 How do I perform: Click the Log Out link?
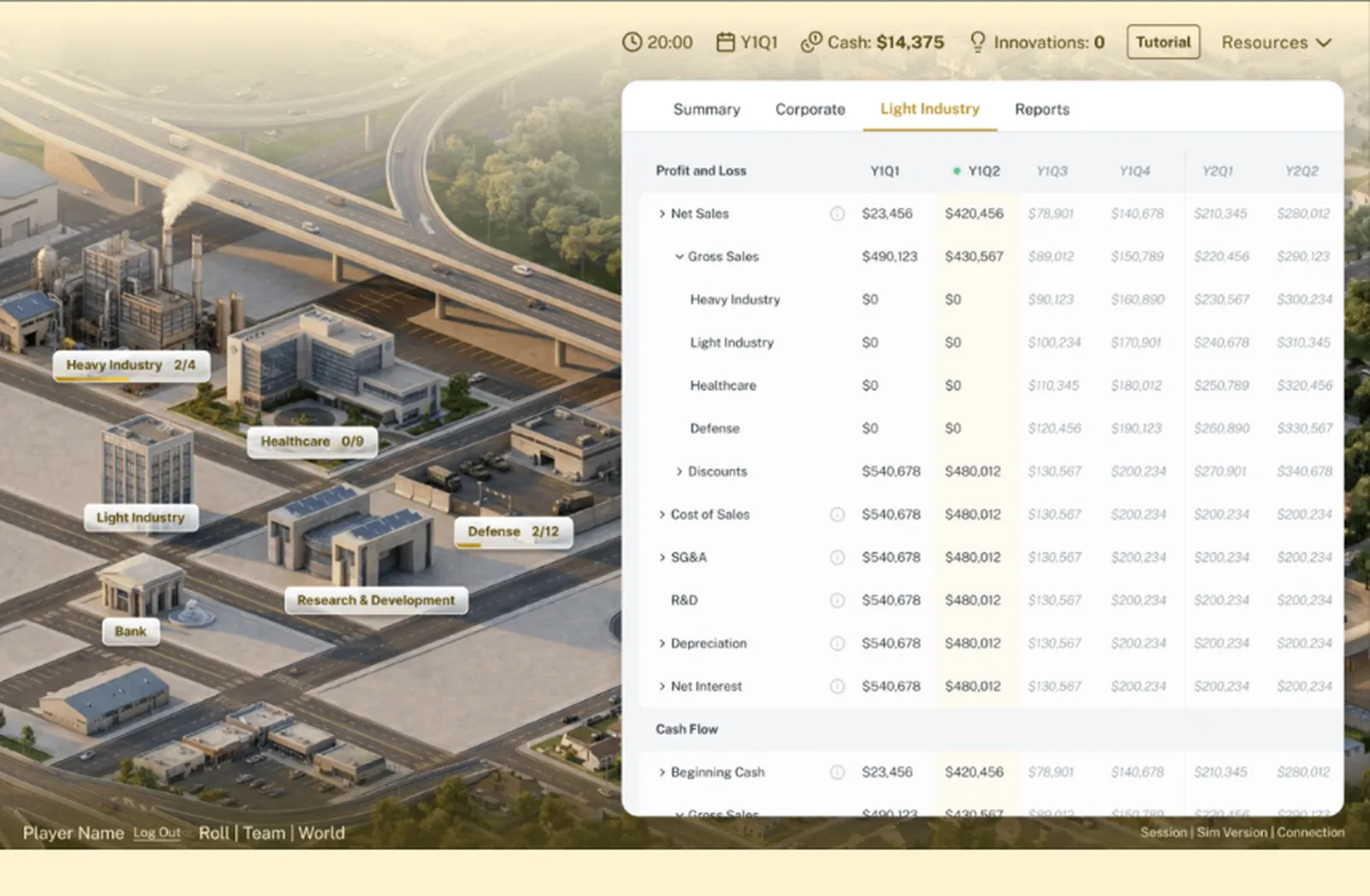tap(157, 833)
